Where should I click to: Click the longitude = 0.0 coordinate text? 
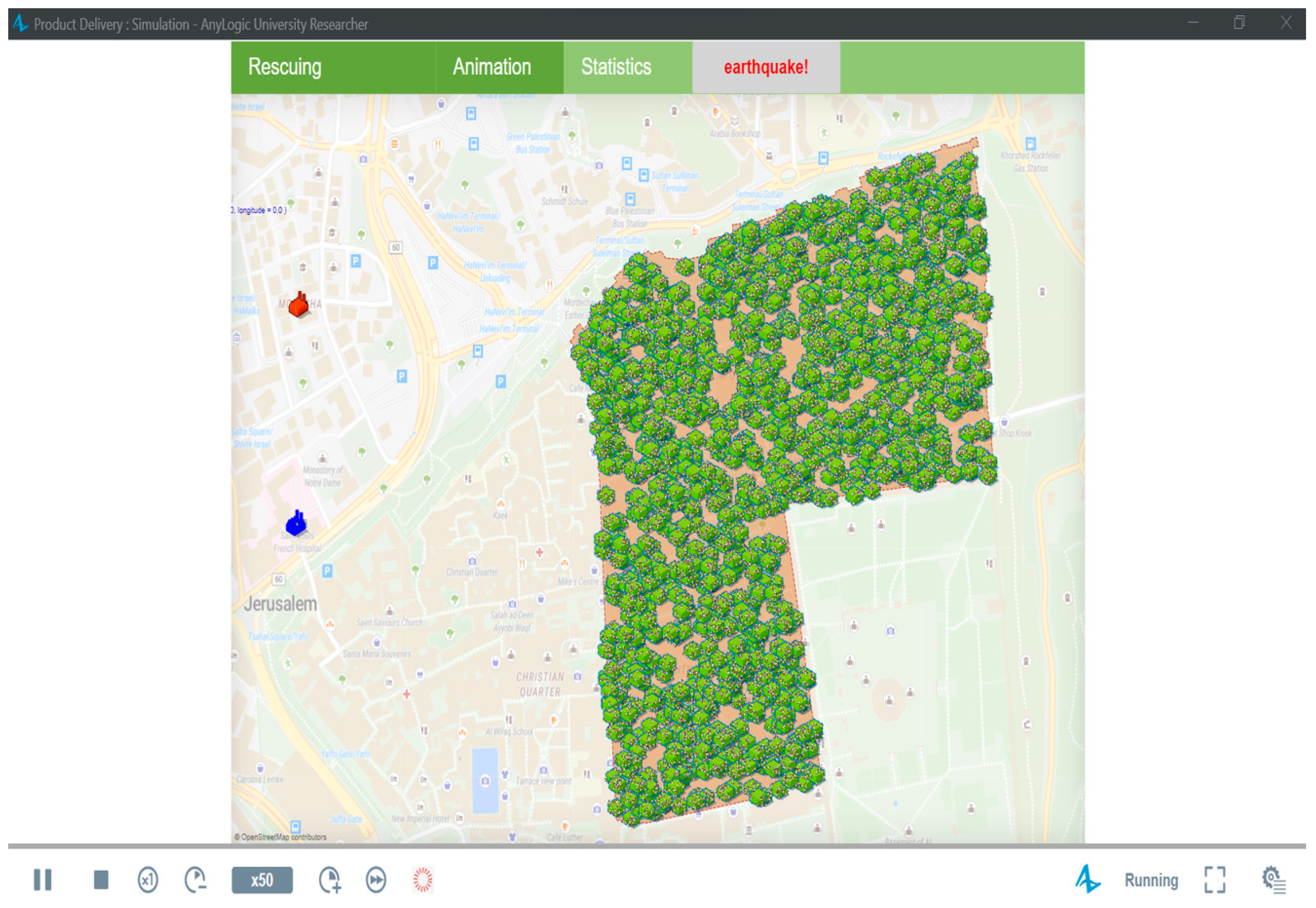coord(260,210)
